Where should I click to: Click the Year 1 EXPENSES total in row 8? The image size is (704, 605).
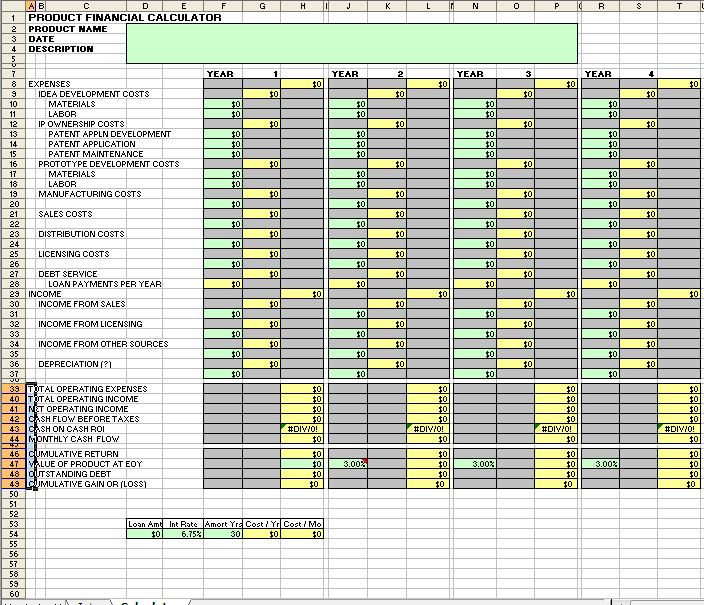click(x=302, y=84)
